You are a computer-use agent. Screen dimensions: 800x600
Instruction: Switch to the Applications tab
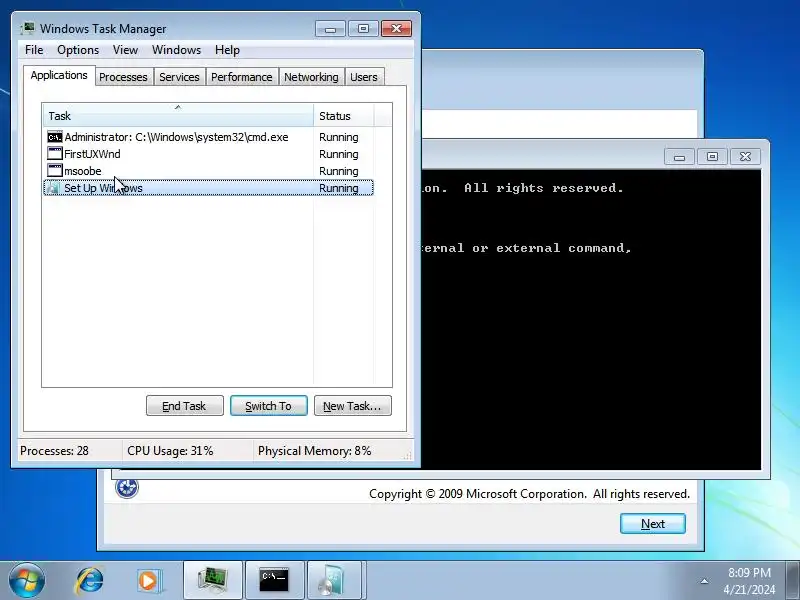click(59, 76)
